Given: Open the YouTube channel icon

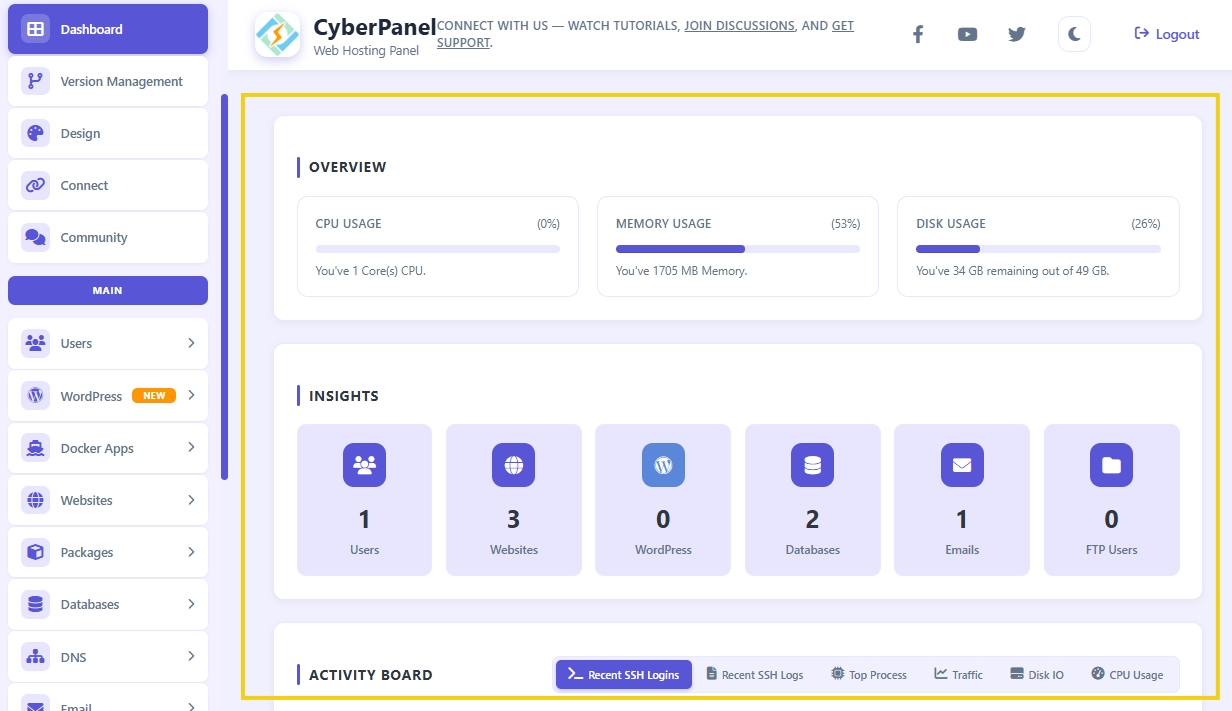Looking at the screenshot, I should point(967,33).
